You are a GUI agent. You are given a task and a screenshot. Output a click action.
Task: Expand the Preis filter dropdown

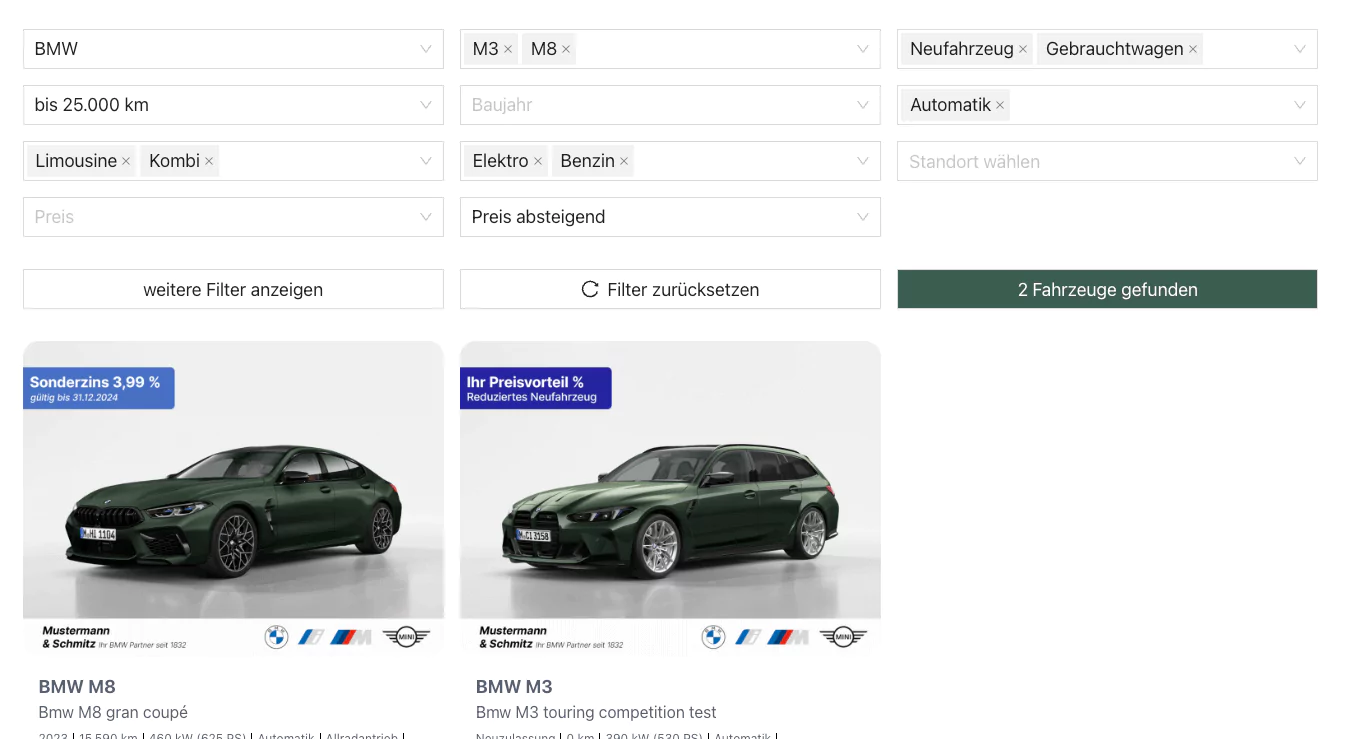point(232,217)
